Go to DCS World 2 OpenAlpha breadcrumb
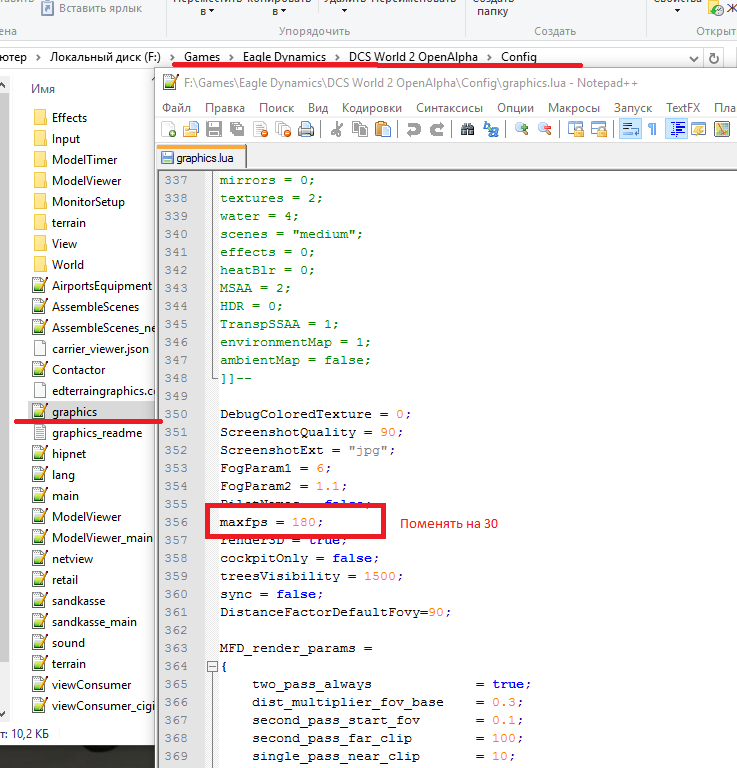This screenshot has width=737, height=768. 413,57
